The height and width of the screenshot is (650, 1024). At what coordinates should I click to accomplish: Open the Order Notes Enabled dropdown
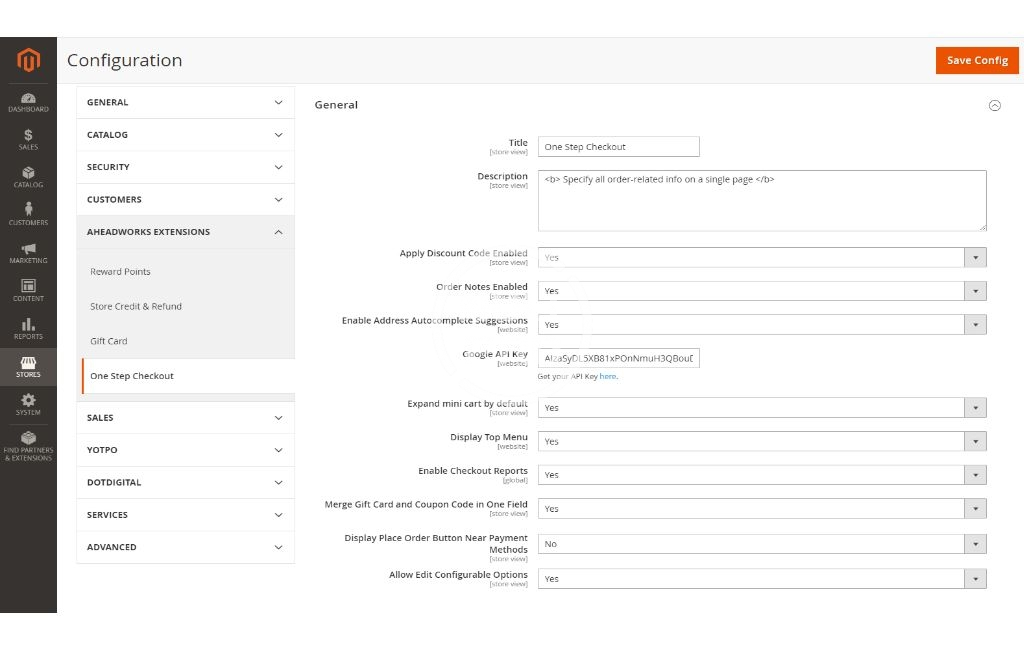pos(762,291)
